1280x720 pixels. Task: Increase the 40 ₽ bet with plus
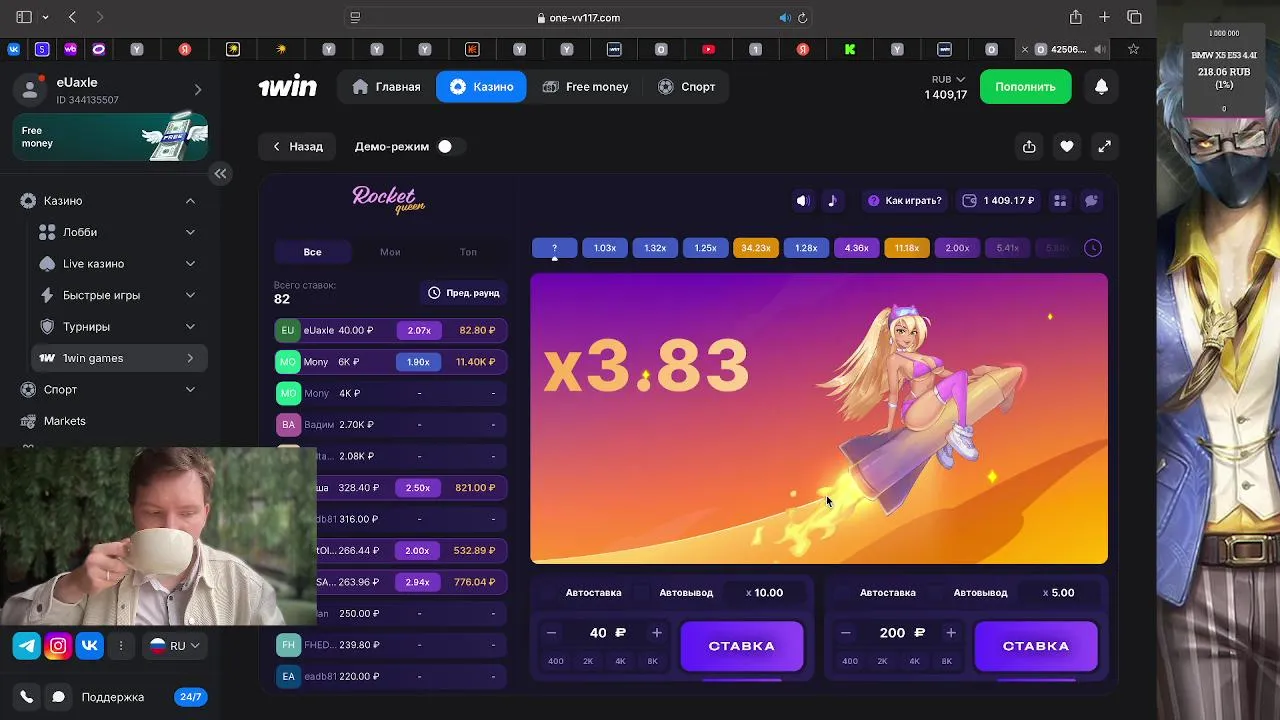click(x=657, y=633)
